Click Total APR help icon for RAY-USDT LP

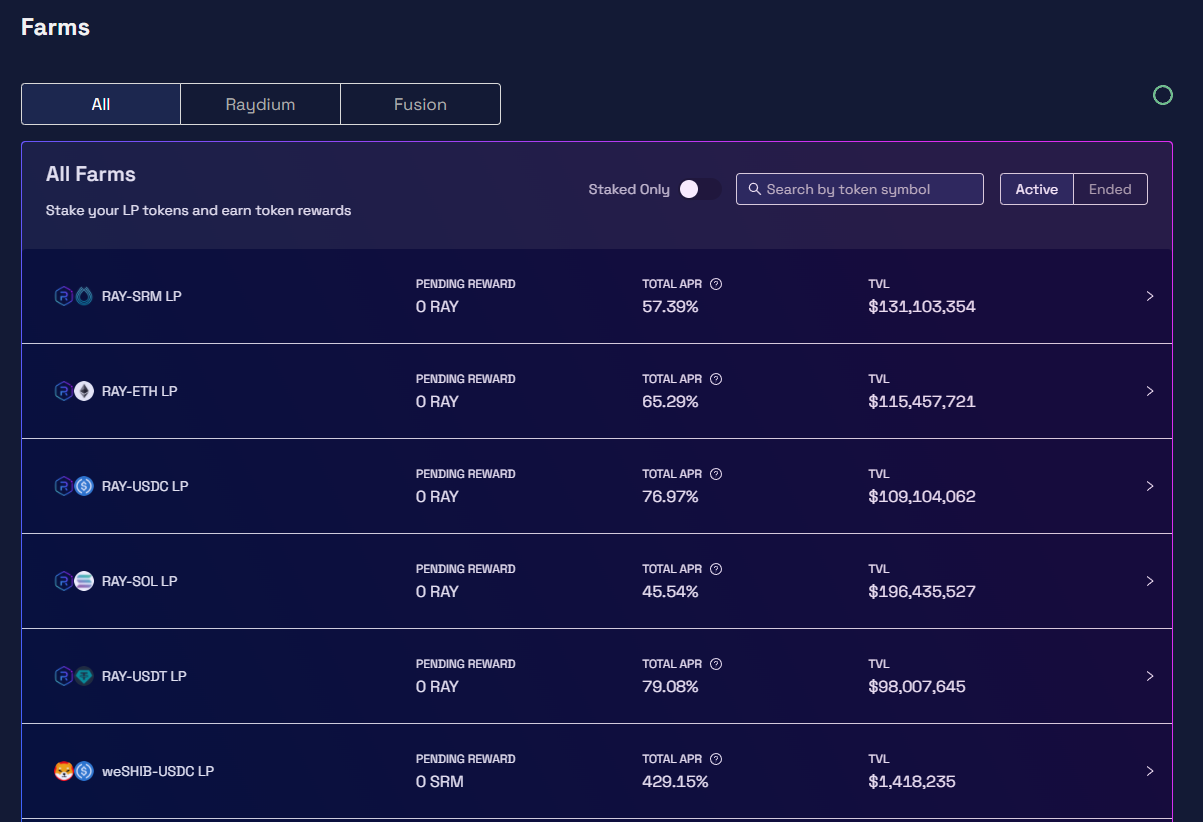click(716, 664)
